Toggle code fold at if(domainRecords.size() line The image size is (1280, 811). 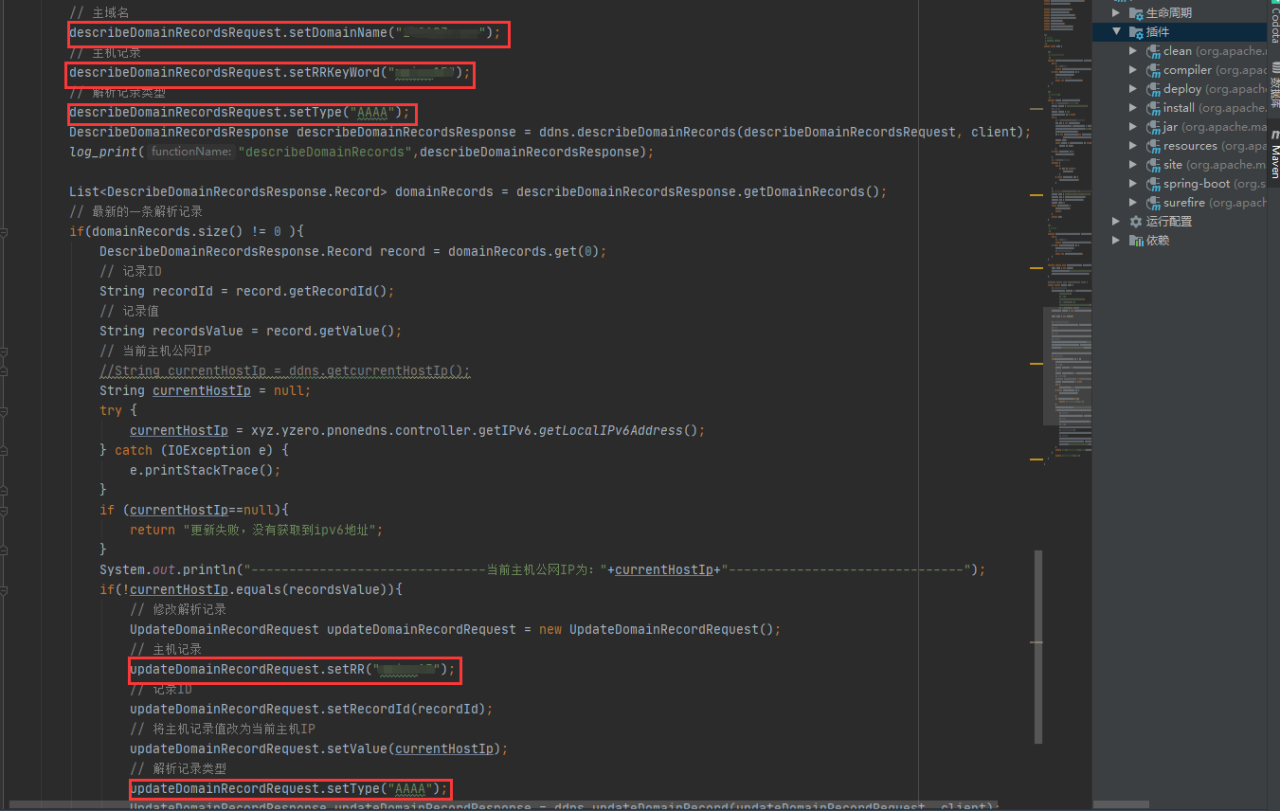(4, 232)
